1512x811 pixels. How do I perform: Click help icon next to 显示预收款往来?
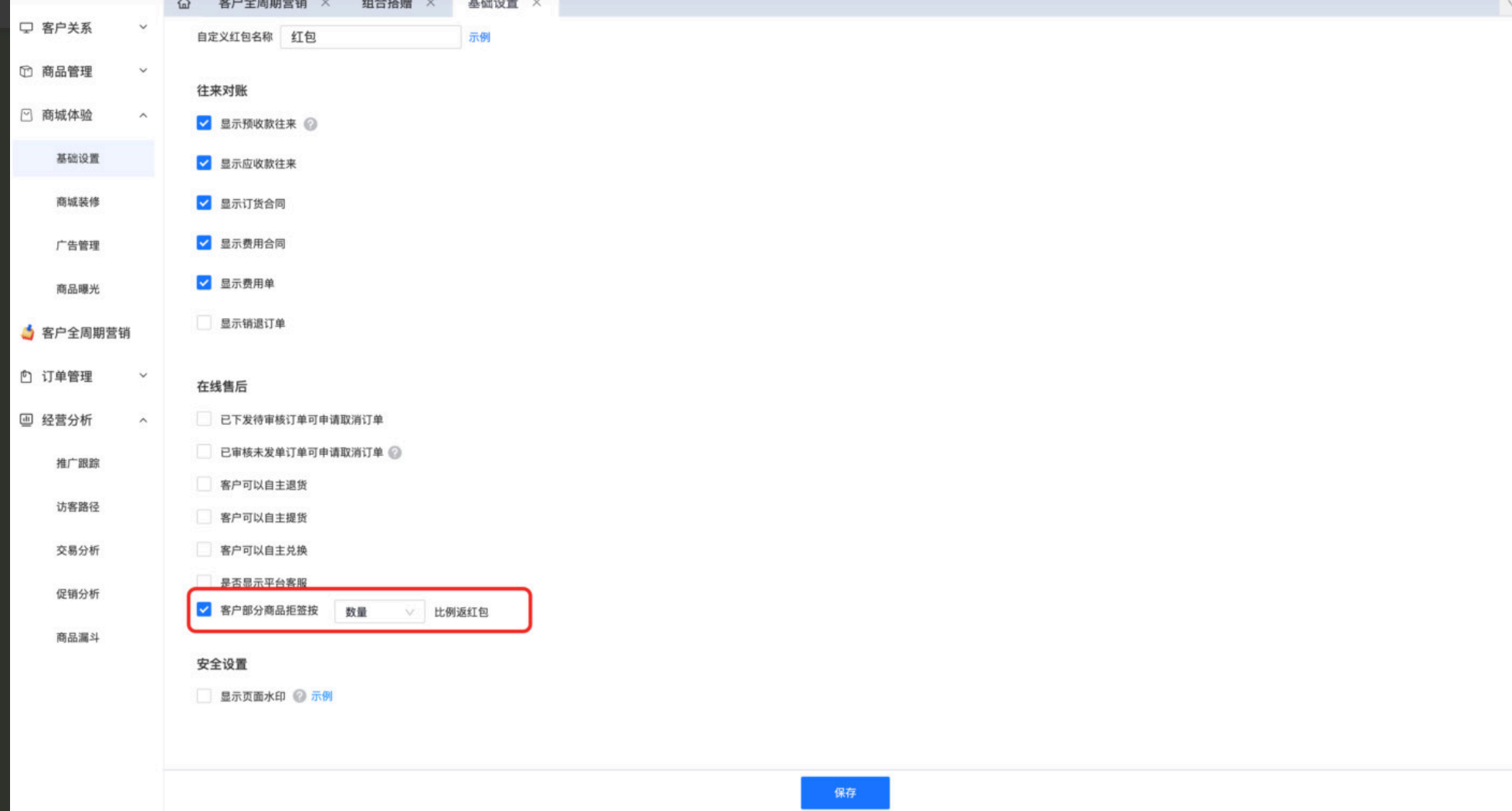point(310,124)
